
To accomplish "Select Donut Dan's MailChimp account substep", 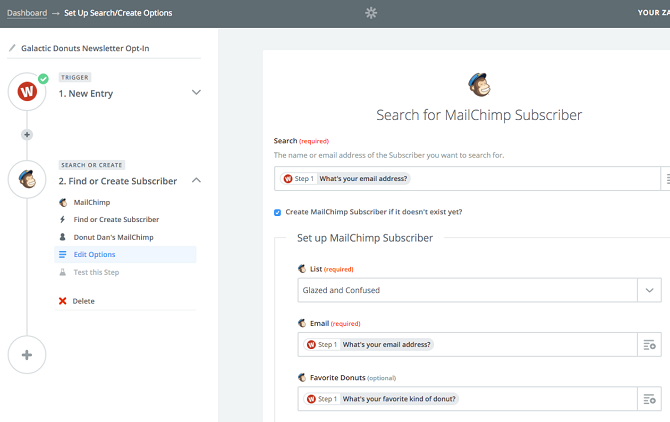I will pos(125,237).
